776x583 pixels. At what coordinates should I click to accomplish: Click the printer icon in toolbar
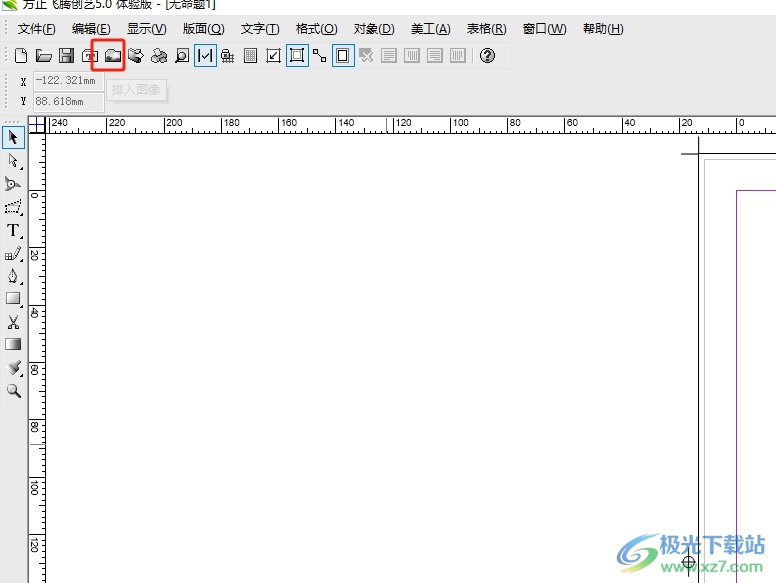tap(159, 56)
